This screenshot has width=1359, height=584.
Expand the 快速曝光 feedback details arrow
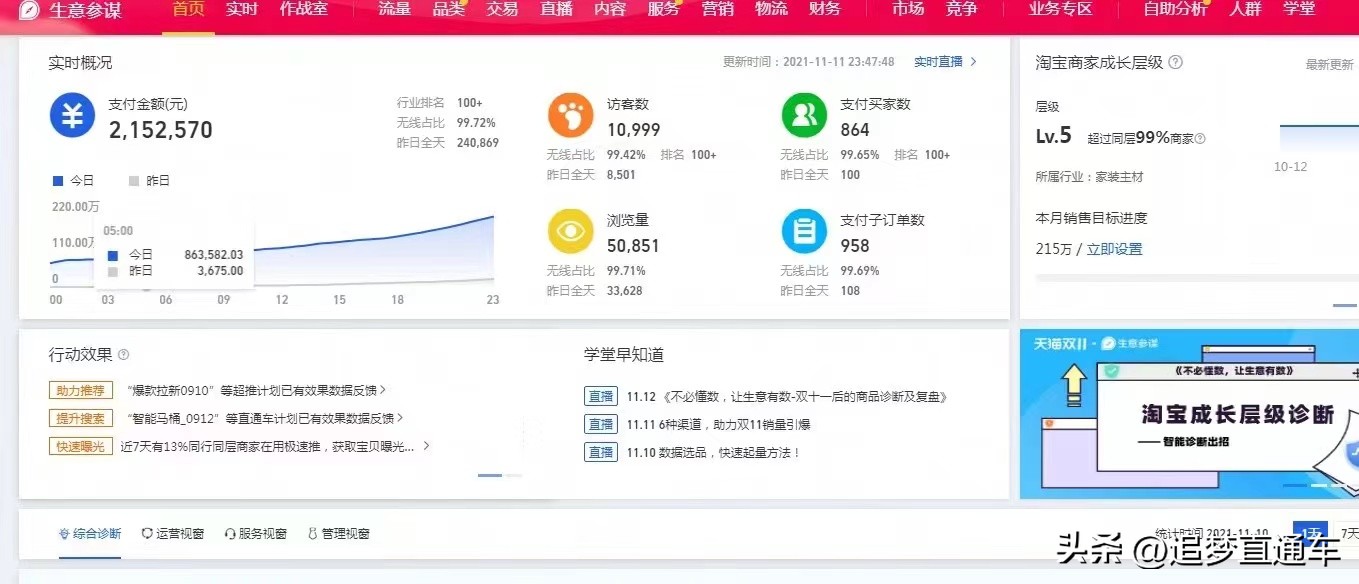tap(426, 445)
